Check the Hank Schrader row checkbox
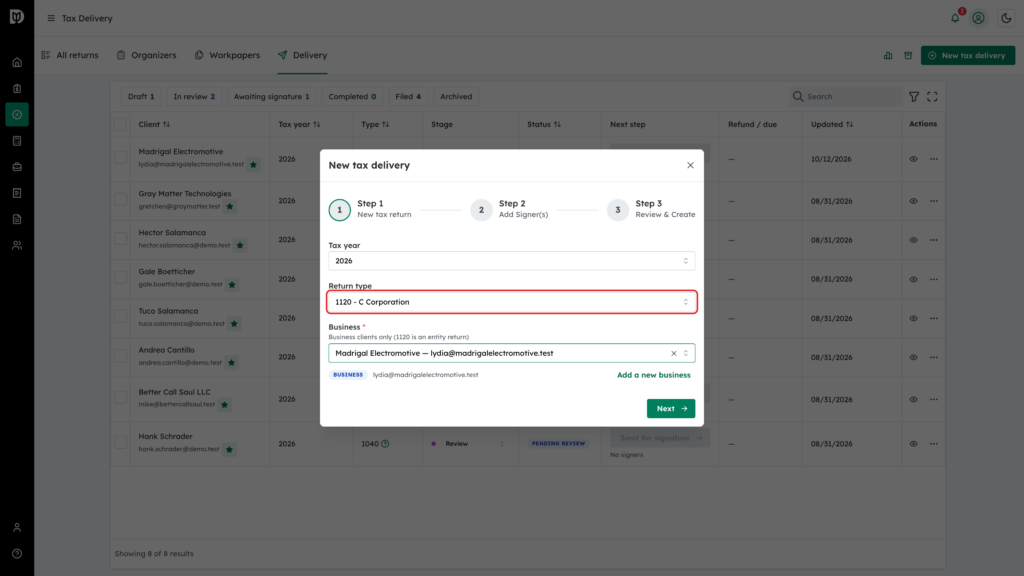 tap(120, 442)
